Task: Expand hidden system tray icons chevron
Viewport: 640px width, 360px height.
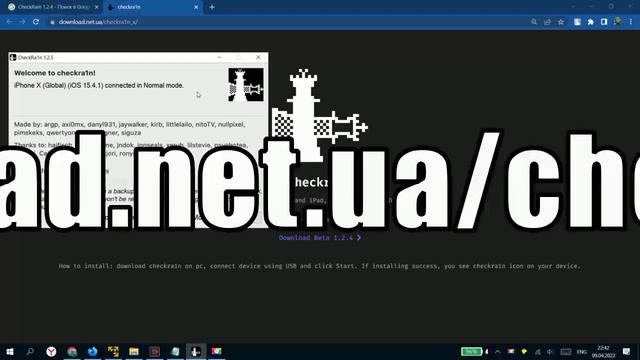Action: coord(498,351)
